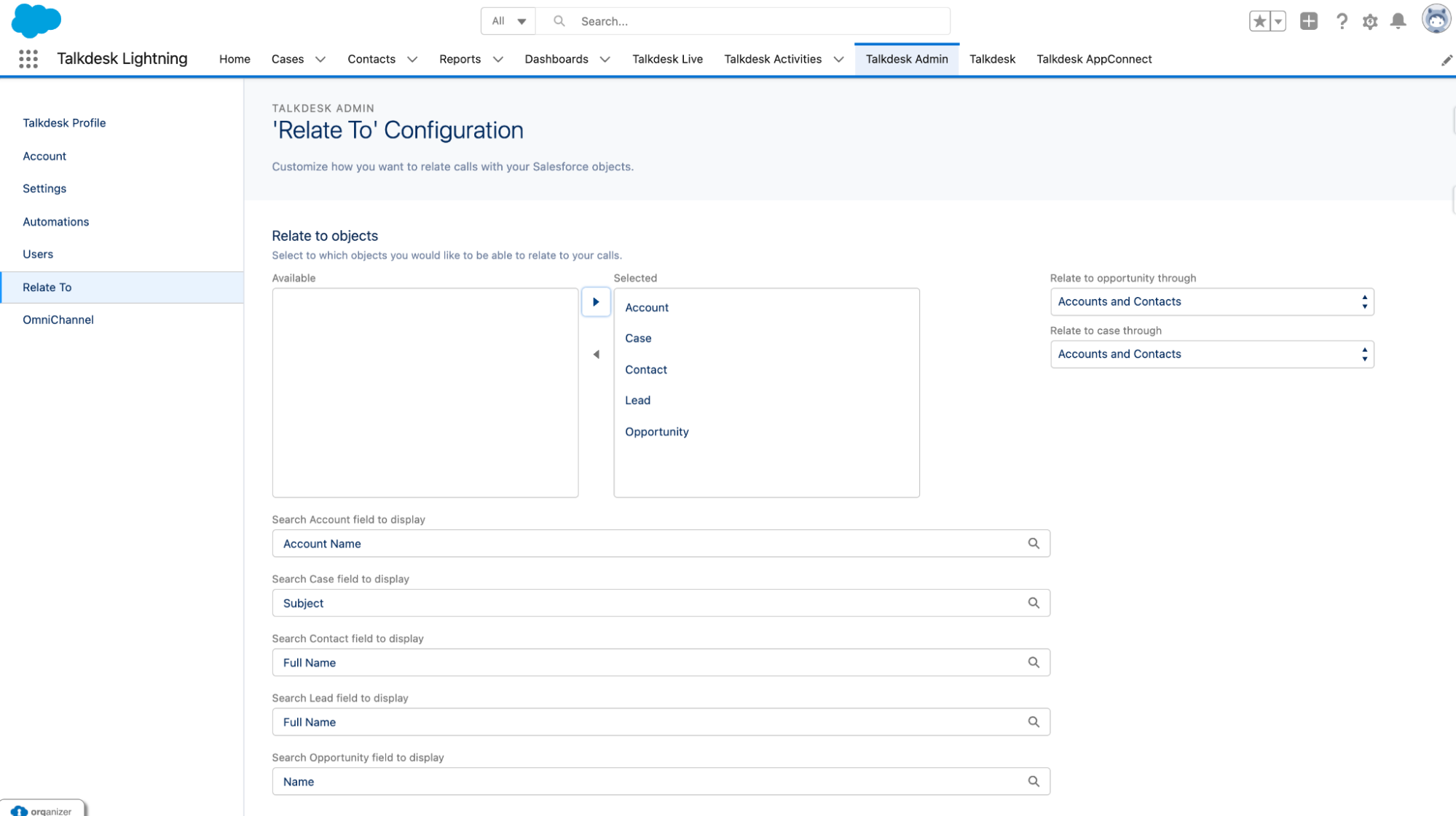Open OmniChannel in sidebar

(x=58, y=320)
